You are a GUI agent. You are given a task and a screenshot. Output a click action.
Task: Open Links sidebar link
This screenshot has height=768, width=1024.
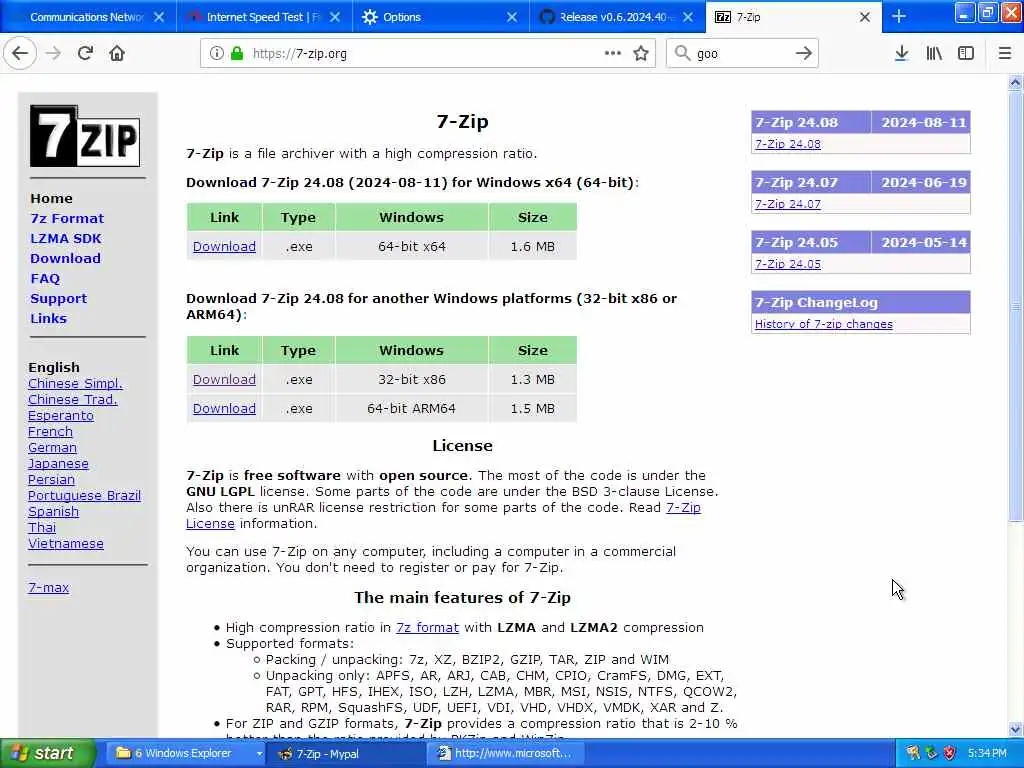click(48, 319)
